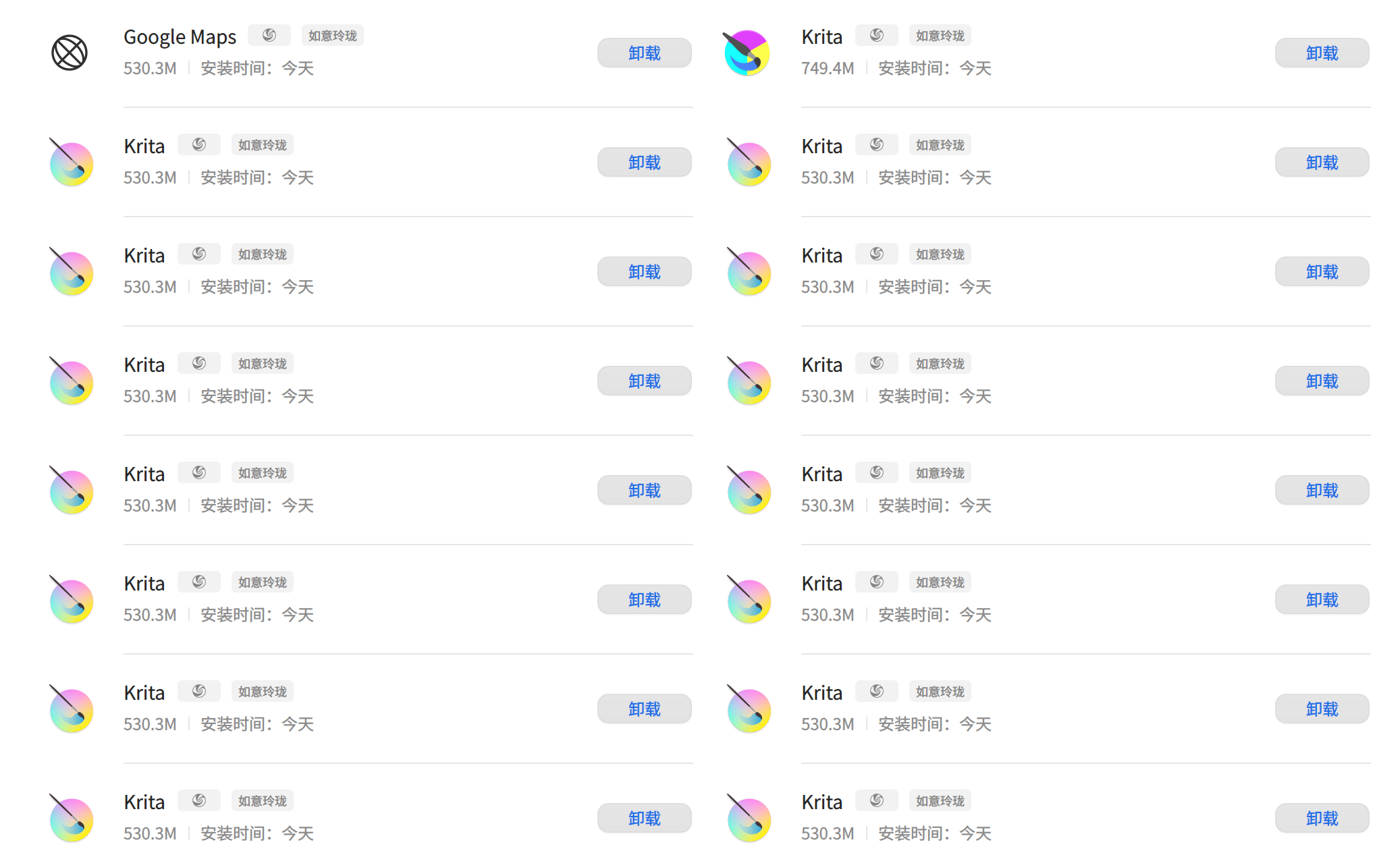
Task: Click the last Krita icon in left column
Action: [x=71, y=818]
